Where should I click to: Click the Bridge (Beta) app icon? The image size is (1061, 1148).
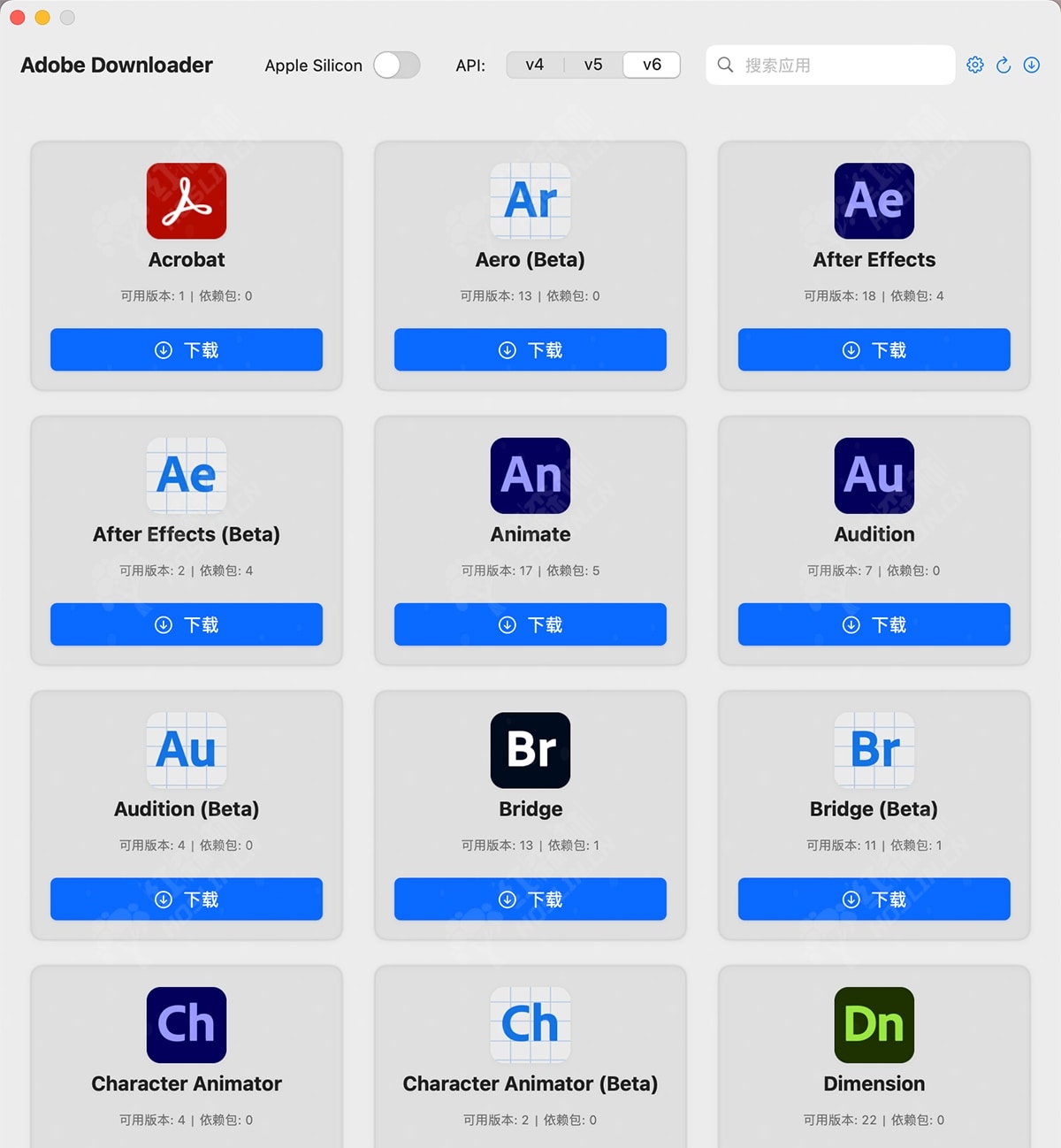(x=874, y=750)
